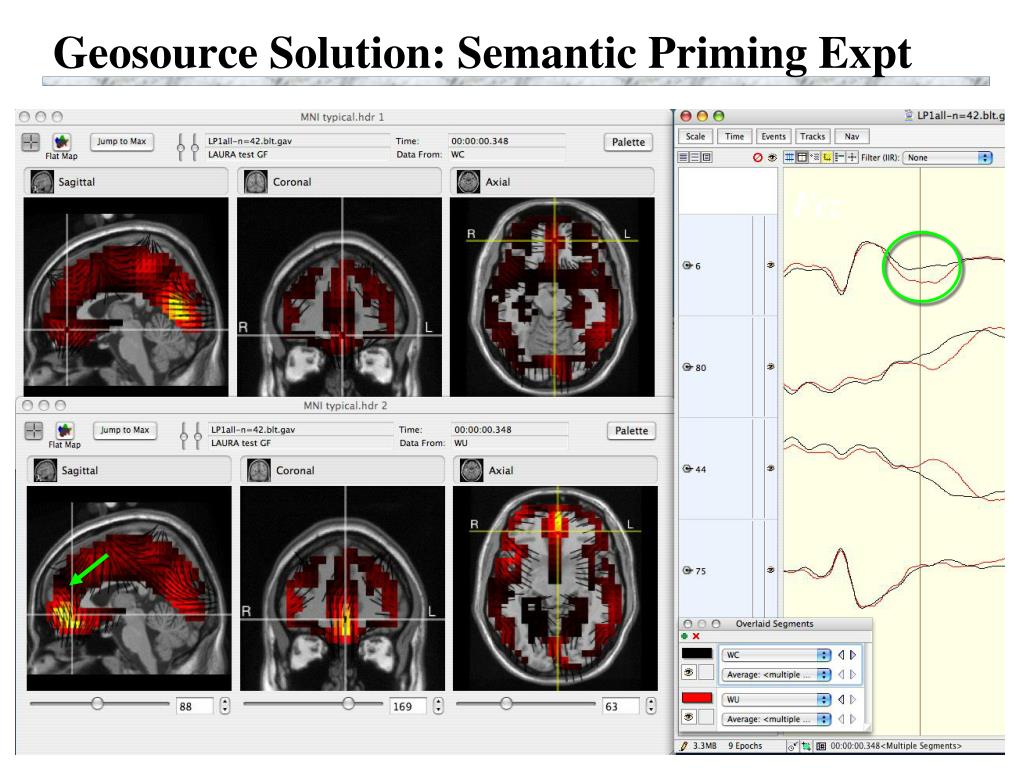Open the Time tab in waveform window

(735, 136)
